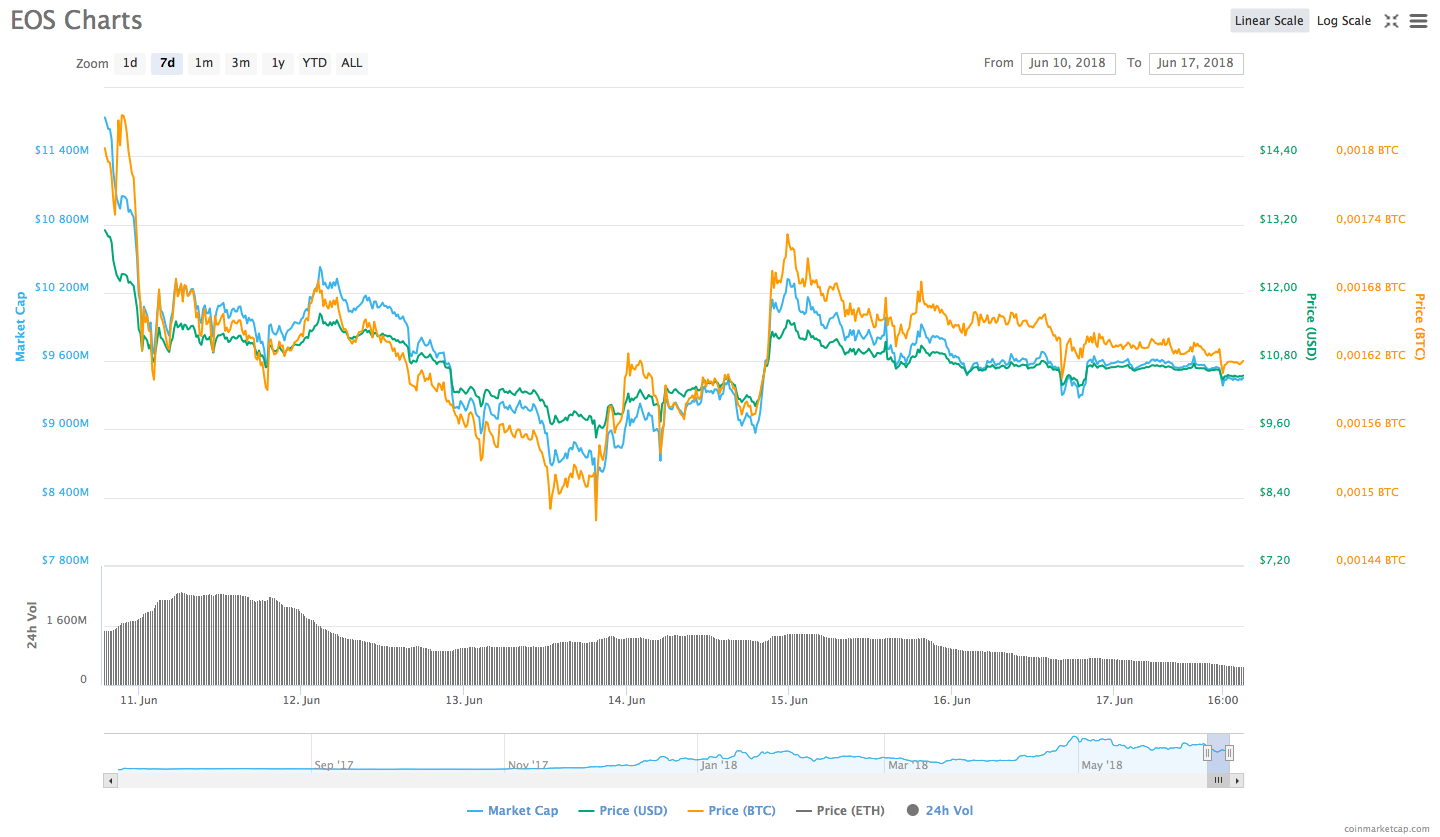The image size is (1440, 837).
Task: Toggle fullscreen chart view icon
Action: pos(1391,21)
